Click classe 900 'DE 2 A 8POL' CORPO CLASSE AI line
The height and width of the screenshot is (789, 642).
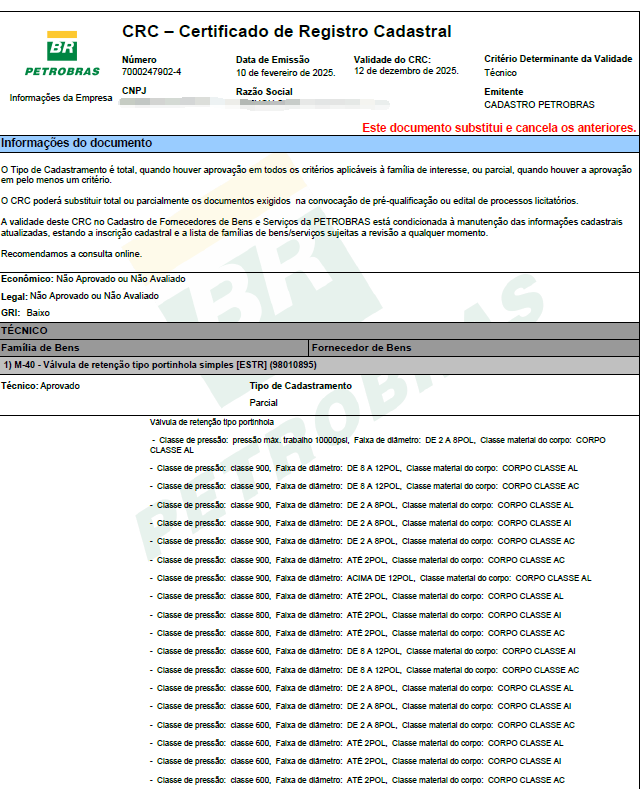click(361, 523)
